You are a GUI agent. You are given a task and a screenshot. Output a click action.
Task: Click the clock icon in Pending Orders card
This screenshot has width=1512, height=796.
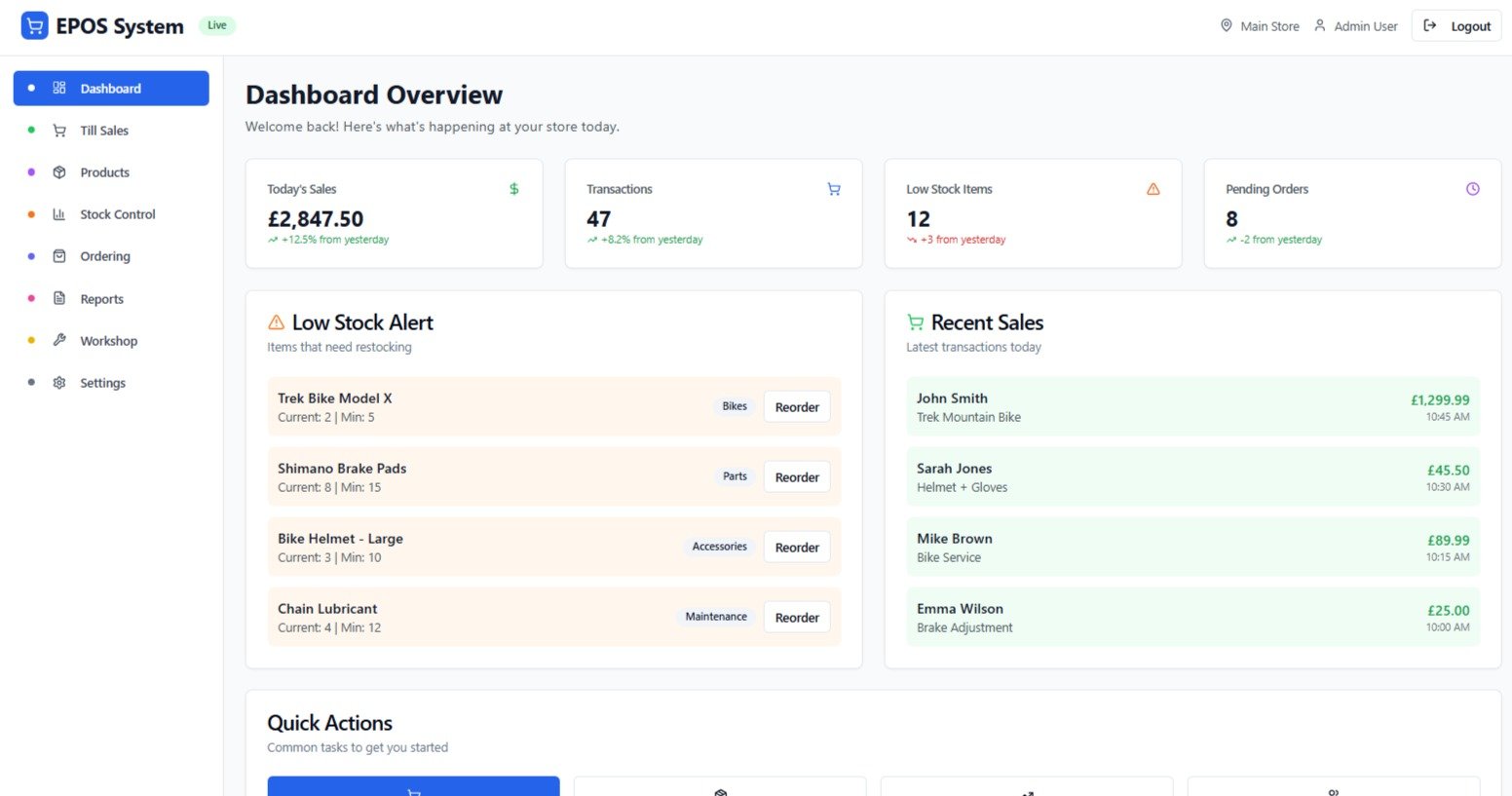pos(1473,189)
